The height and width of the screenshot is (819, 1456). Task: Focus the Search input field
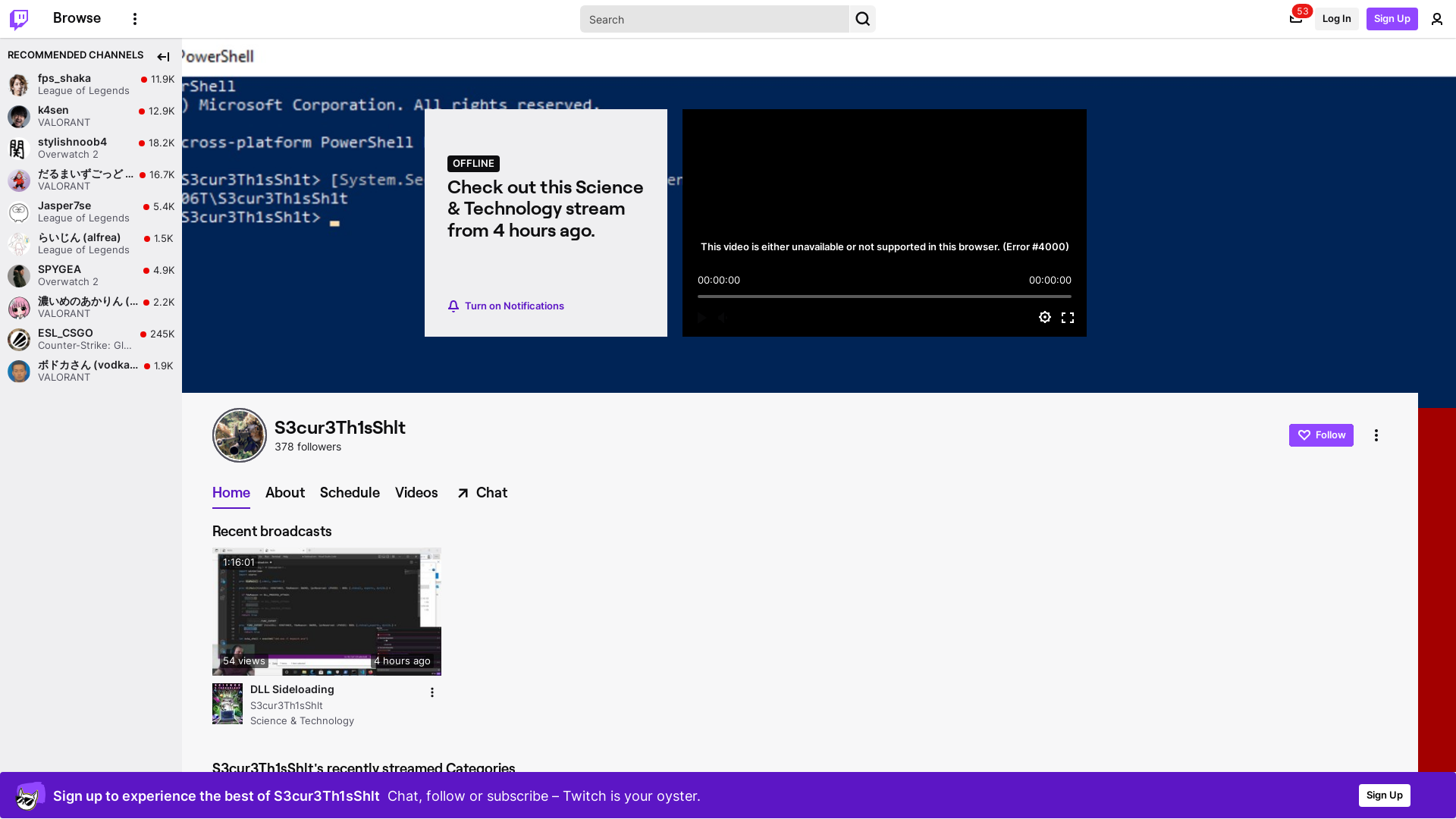coord(714,19)
